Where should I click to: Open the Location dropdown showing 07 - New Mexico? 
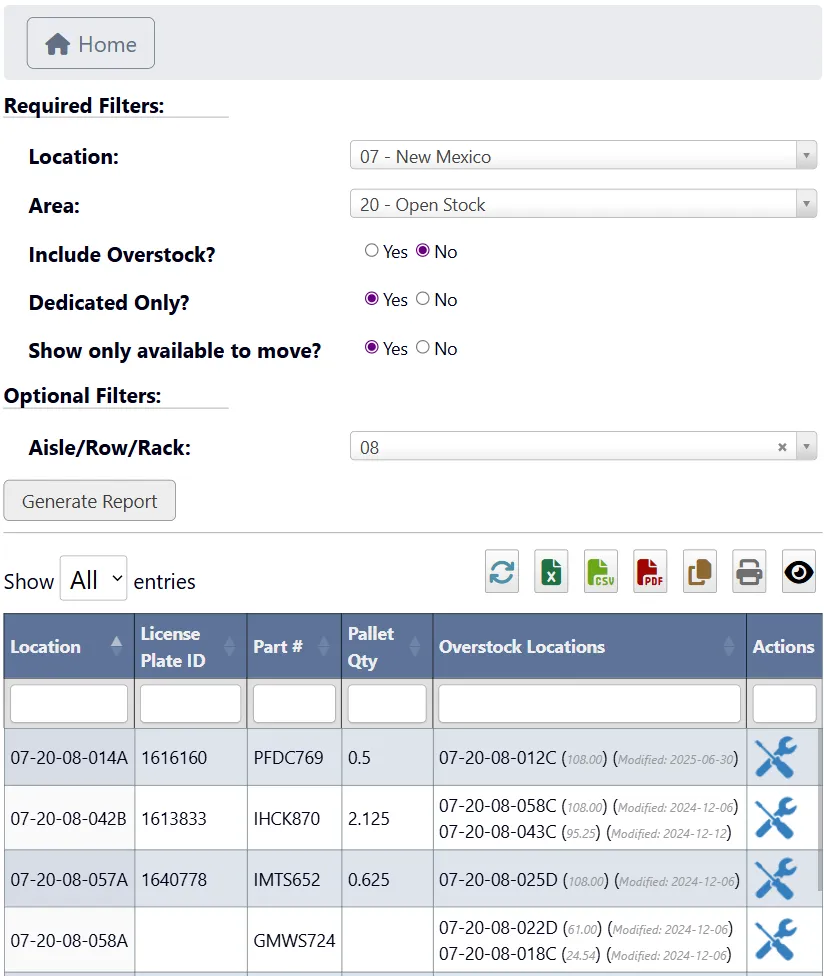tap(583, 156)
